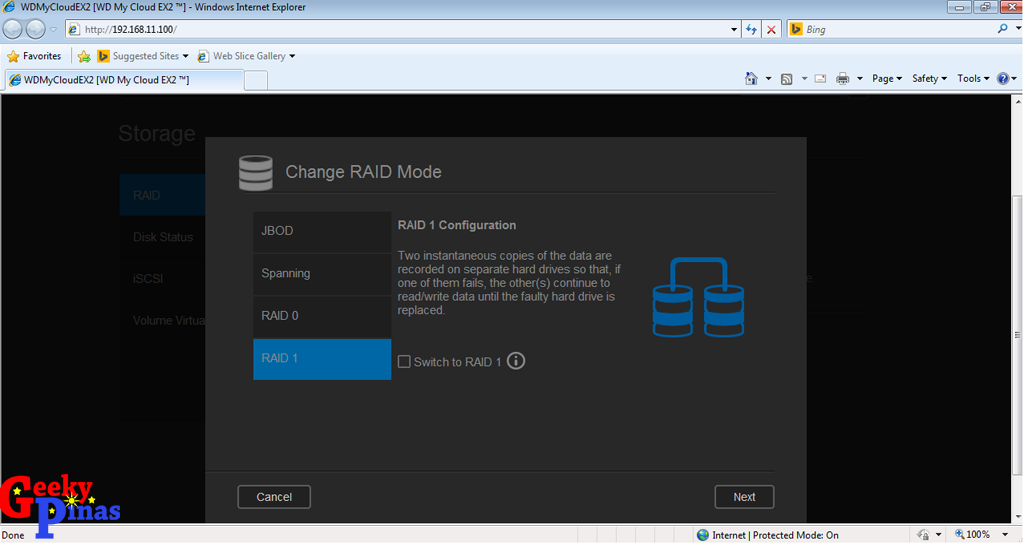The image size is (1024, 545).
Task: Run the search with the magnifier icon
Action: (x=1002, y=29)
